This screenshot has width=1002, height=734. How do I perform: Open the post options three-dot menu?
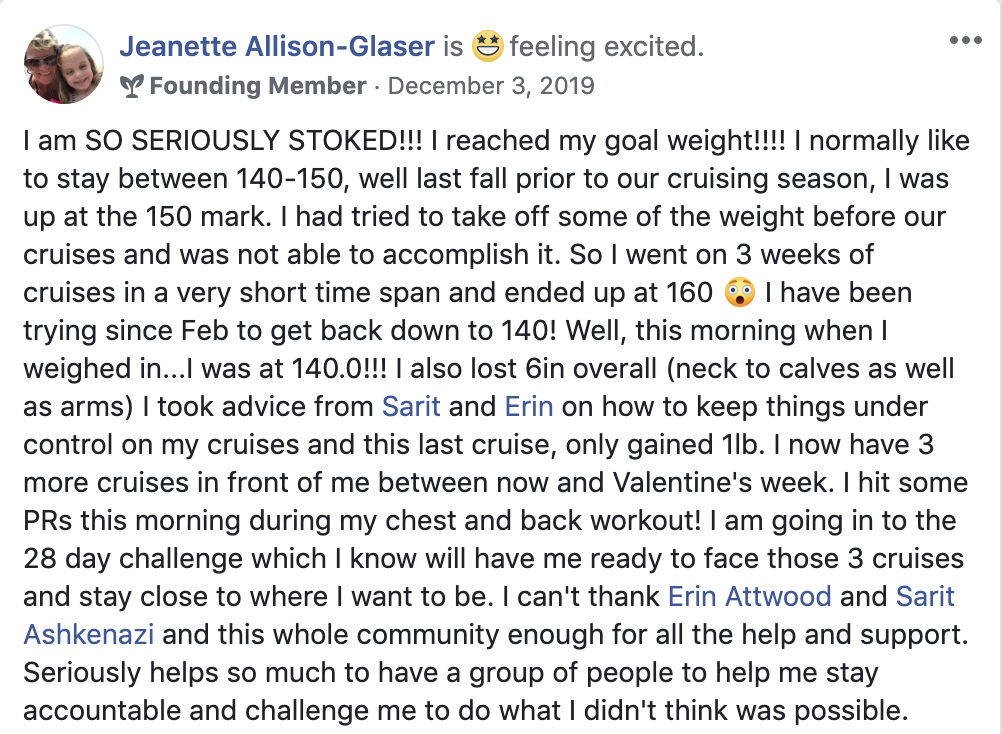coord(965,41)
